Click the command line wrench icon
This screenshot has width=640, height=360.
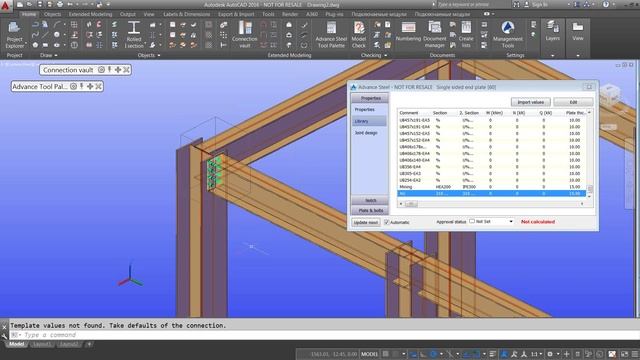(4, 336)
